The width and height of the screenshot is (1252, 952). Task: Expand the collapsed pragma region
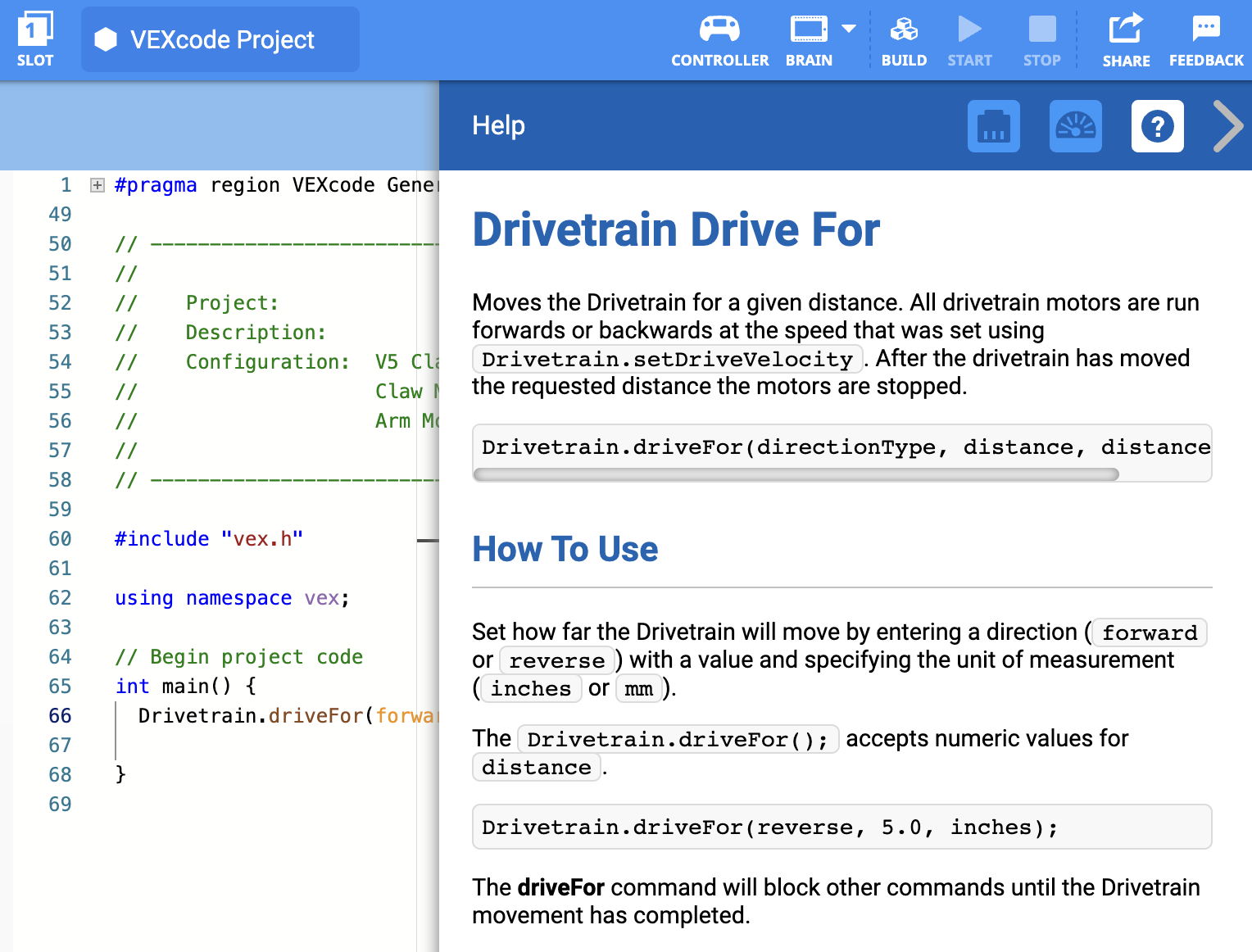pos(98,185)
